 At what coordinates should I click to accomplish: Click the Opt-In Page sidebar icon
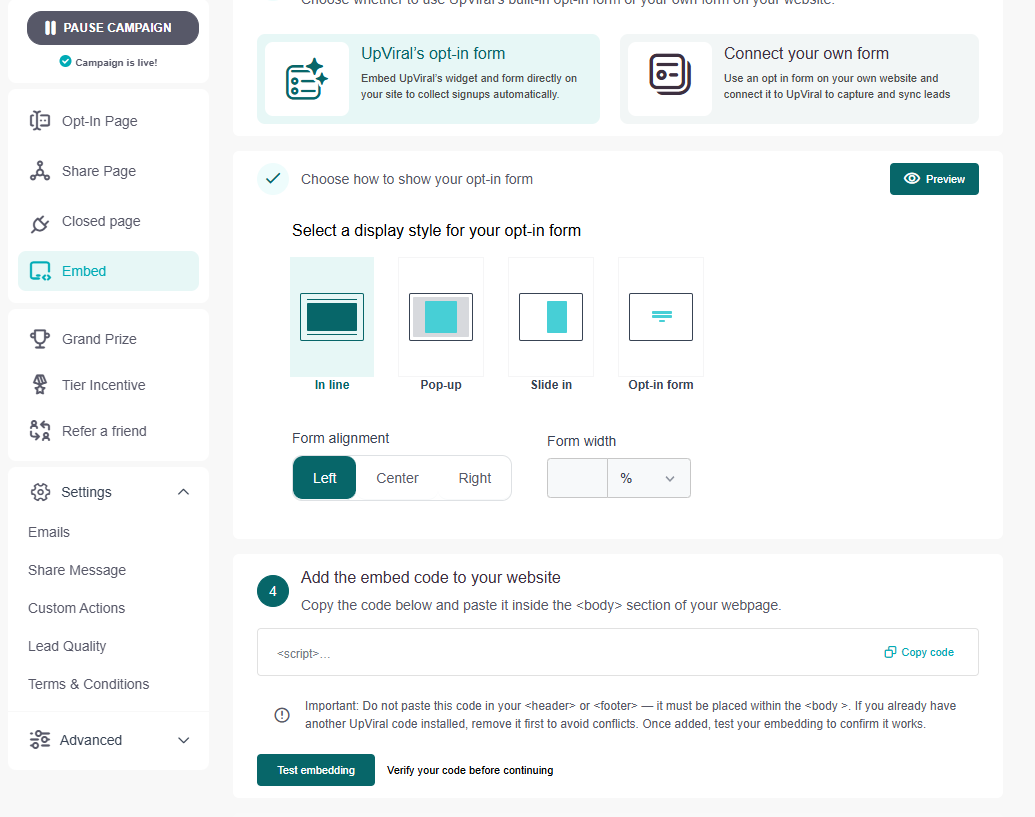(x=40, y=121)
